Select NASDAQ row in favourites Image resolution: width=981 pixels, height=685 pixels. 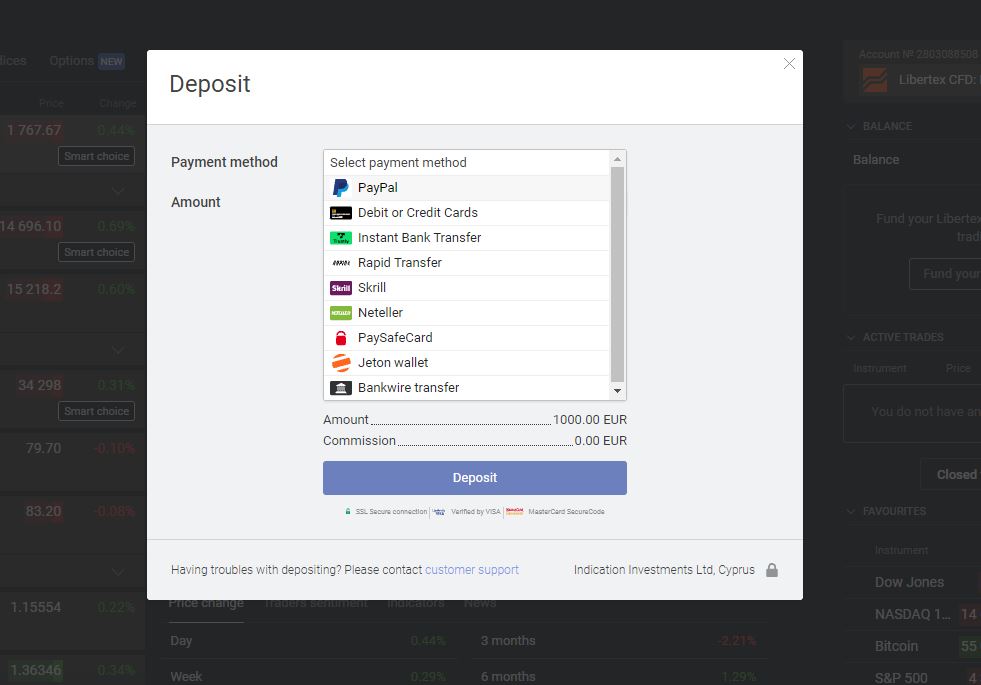tap(912, 614)
